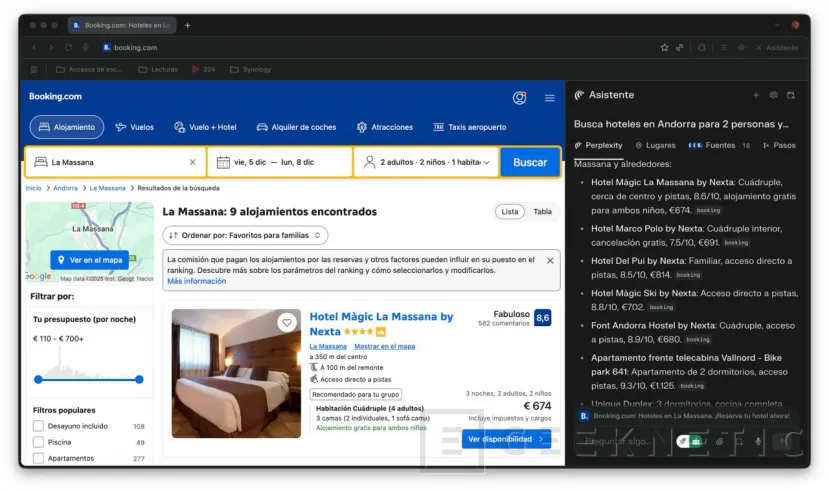Click the budget slider's maximum handle

click(139, 379)
